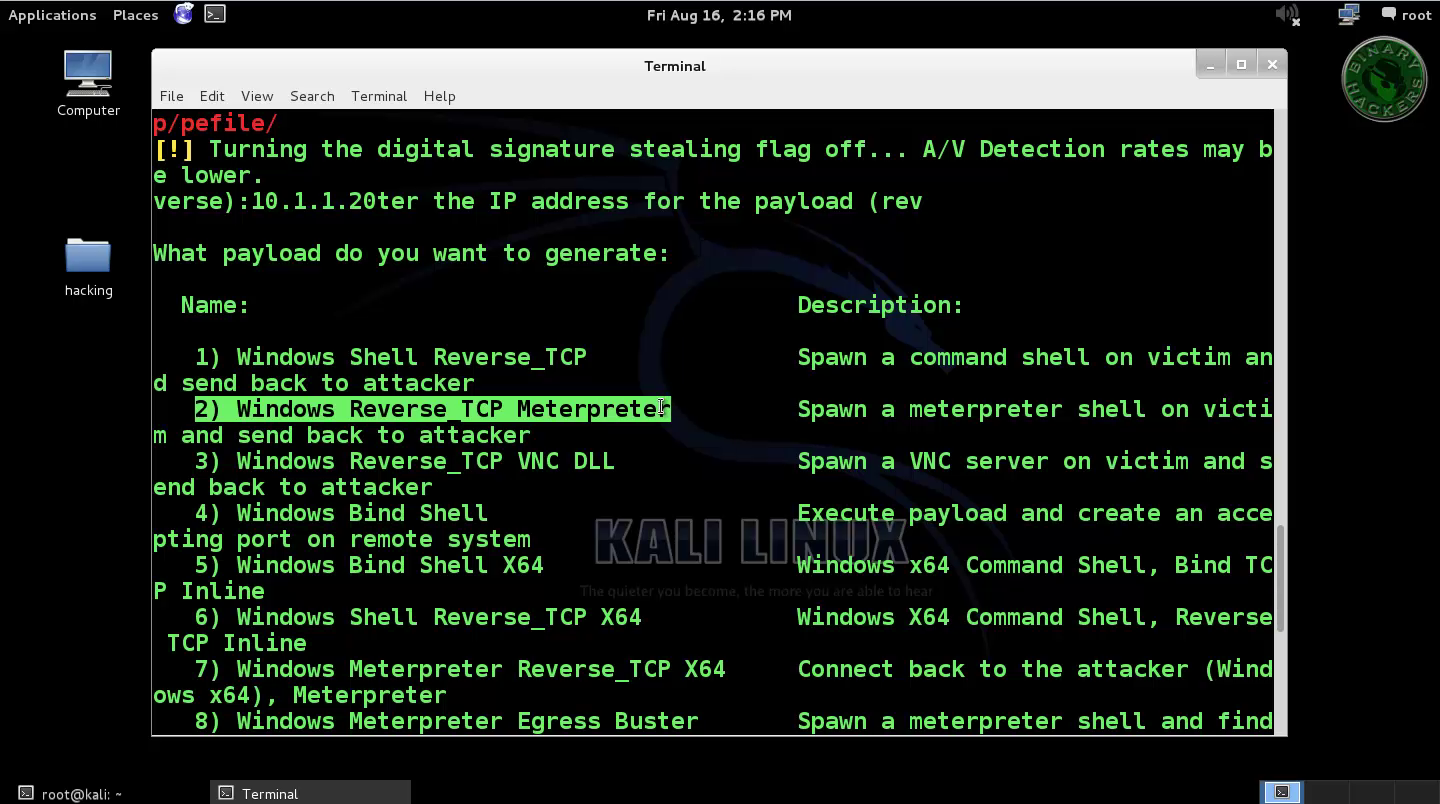Switch to Terminal taskbar window button
The image size is (1440, 804).
pyautogui.click(x=310, y=793)
